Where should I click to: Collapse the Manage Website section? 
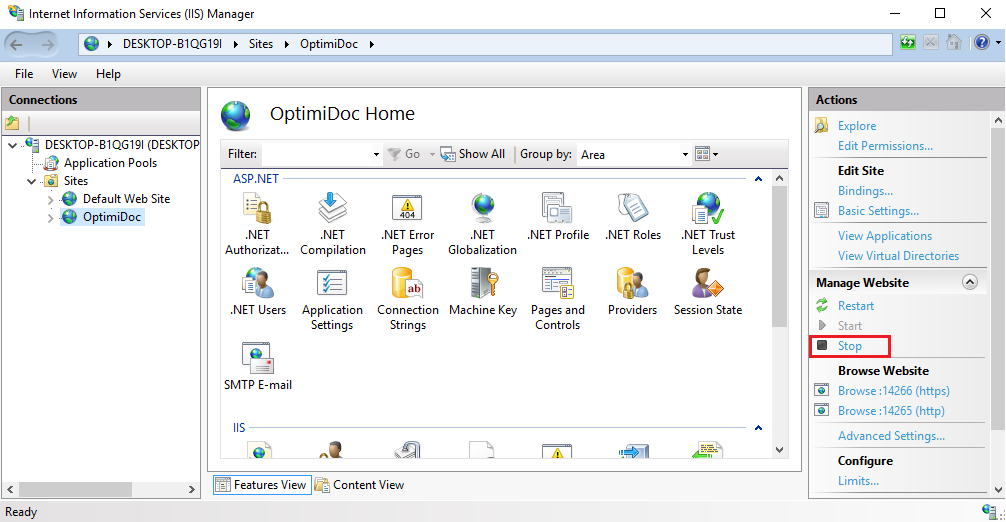(968, 283)
